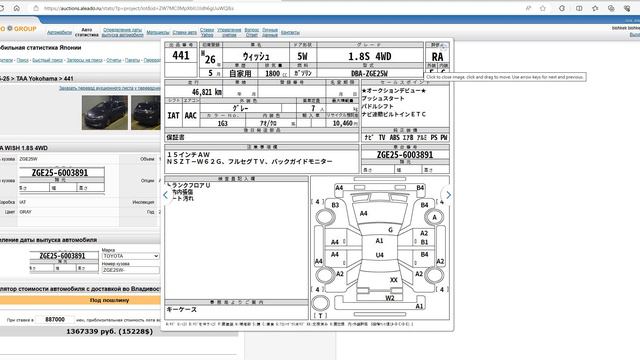Click the W2 mark on car diagram
This screenshot has width=640, height=360.
[x=390, y=298]
